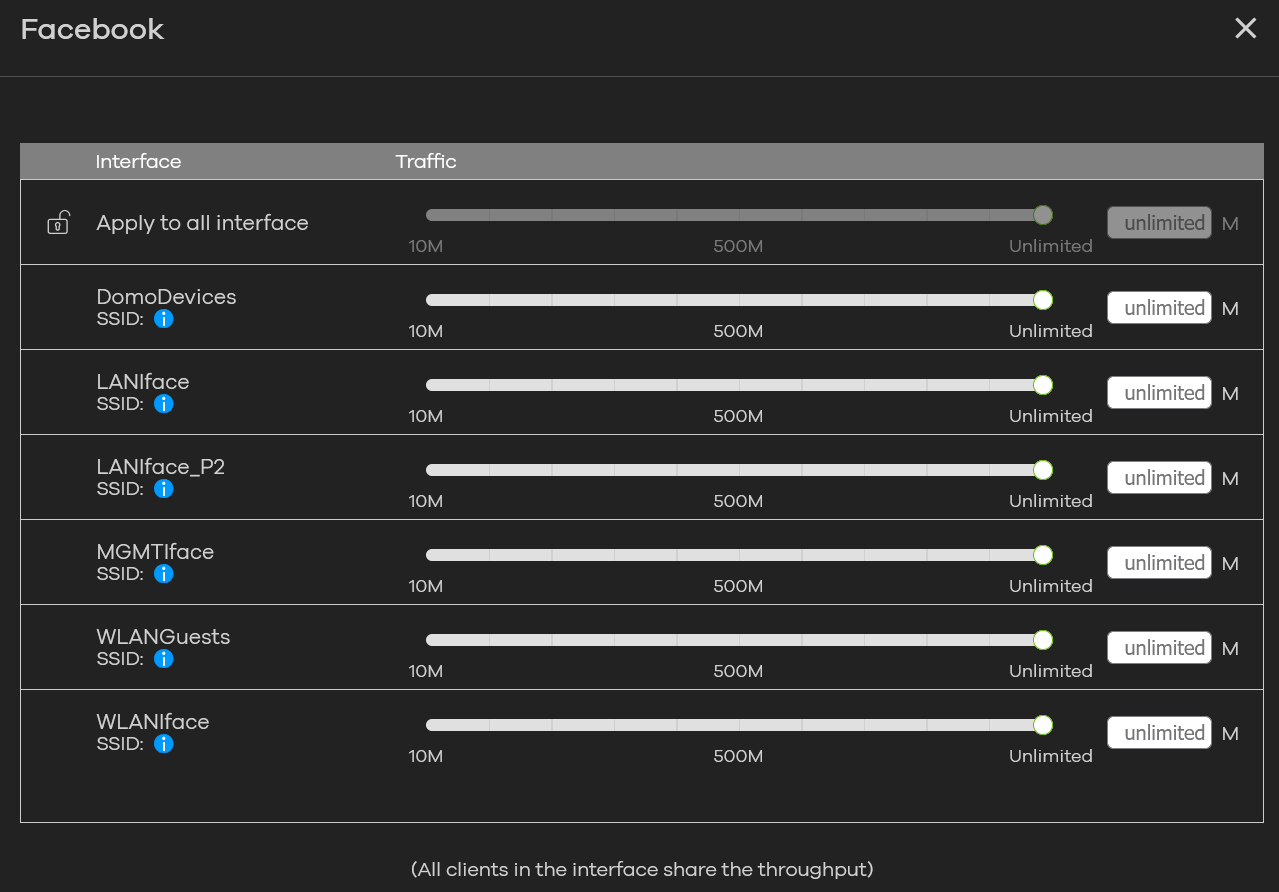
Task: Open the SSID info icon for MGMTIface
Action: 164,574
